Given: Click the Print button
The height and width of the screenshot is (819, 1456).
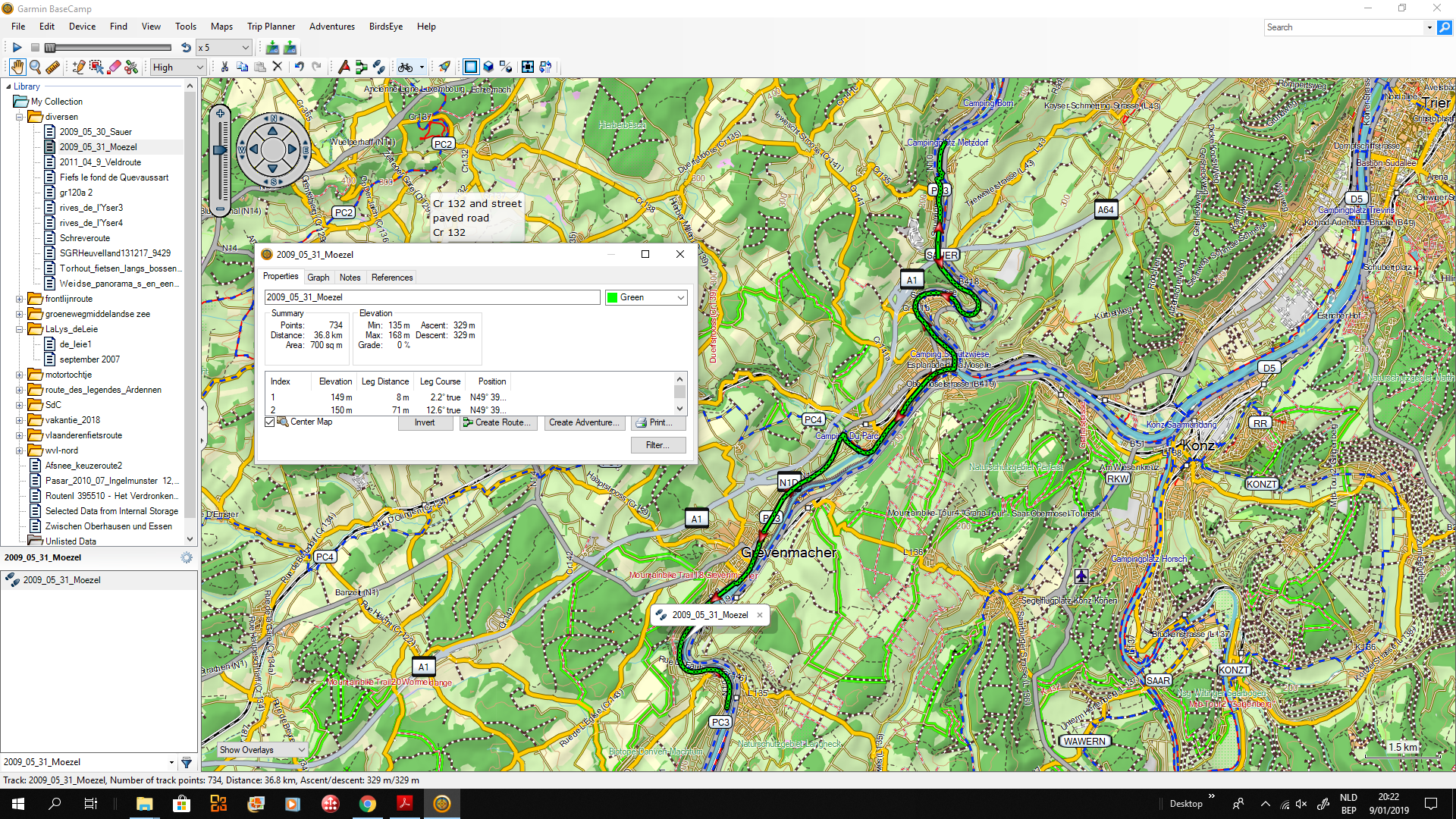Looking at the screenshot, I should click(658, 423).
